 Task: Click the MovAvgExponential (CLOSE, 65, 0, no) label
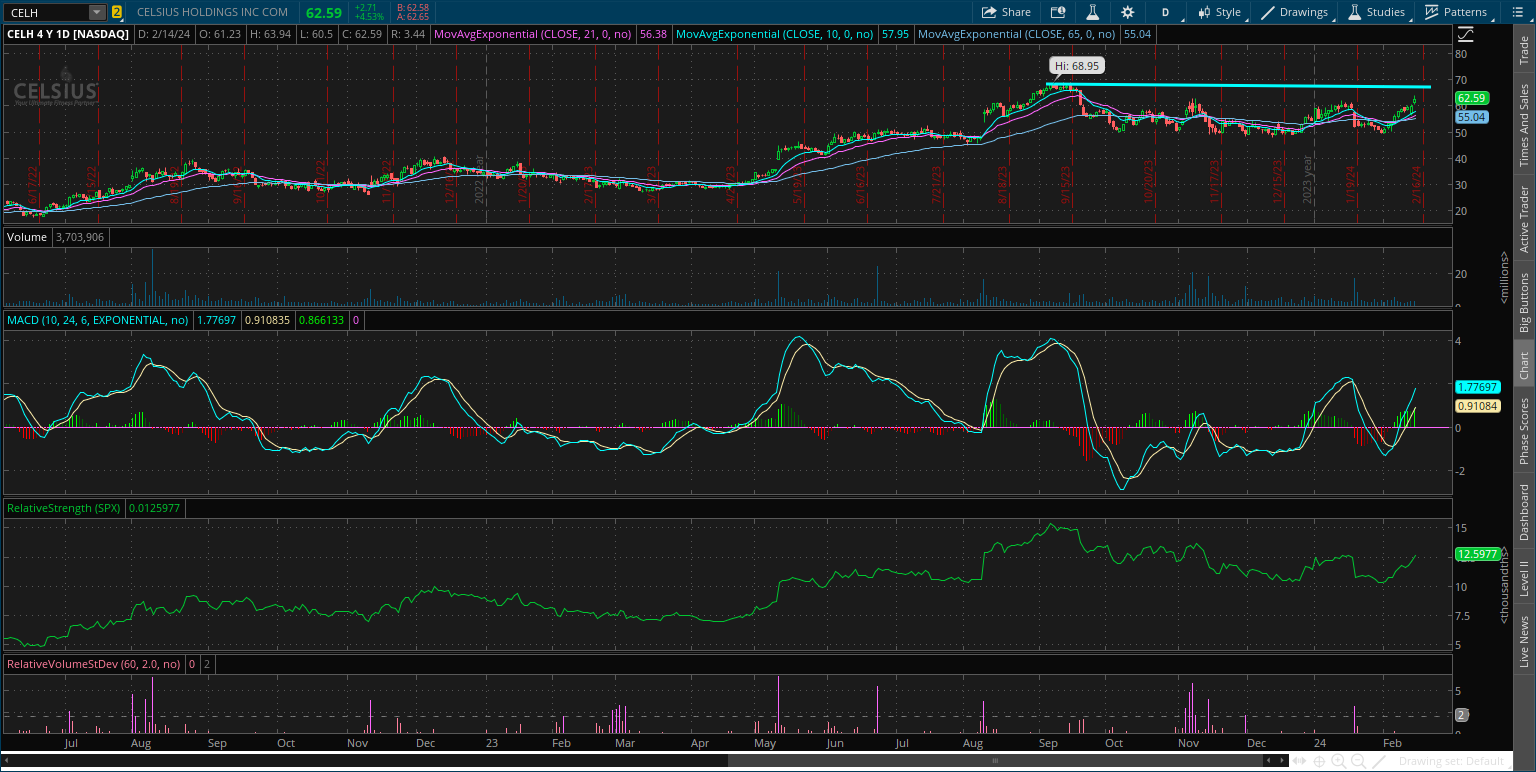point(1018,33)
